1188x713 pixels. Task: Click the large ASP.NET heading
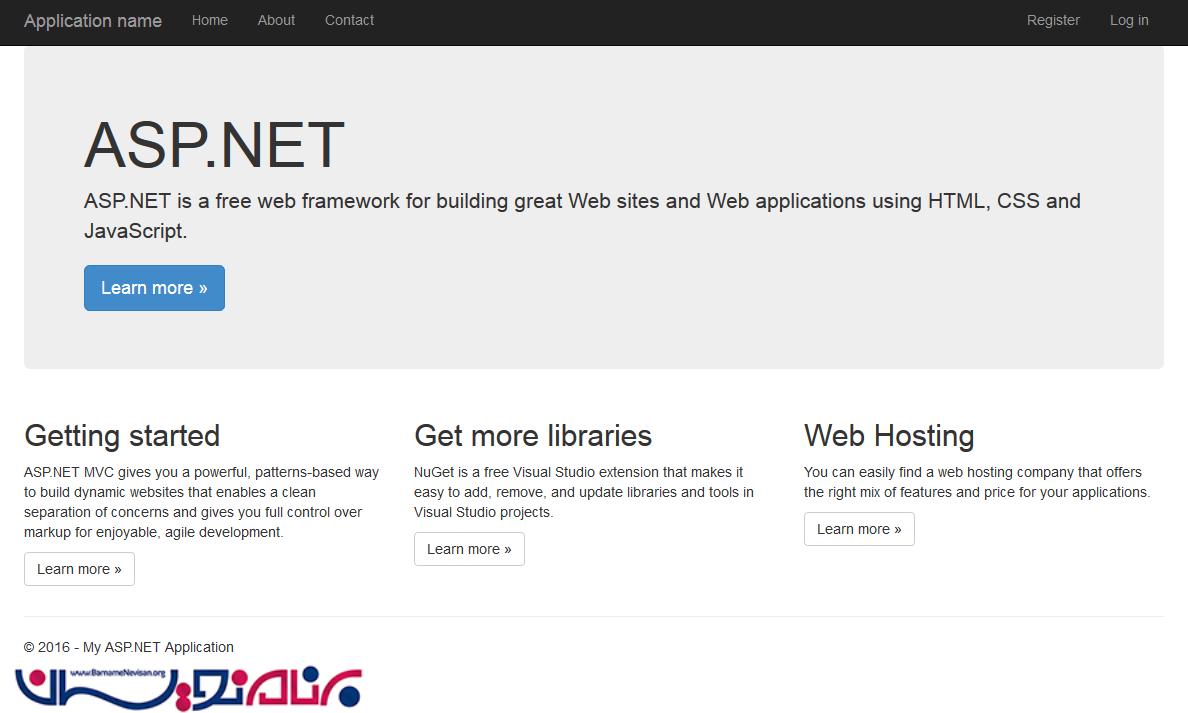pyautogui.click(x=214, y=145)
